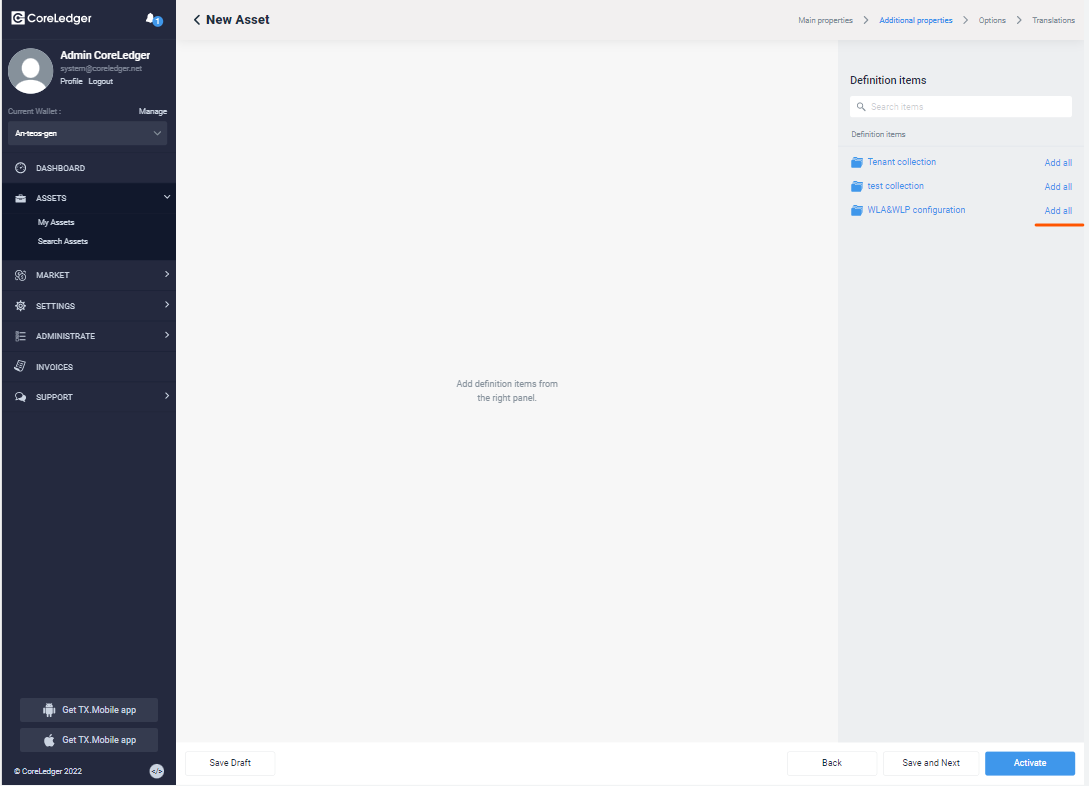
Task: Switch to the Options step
Action: coord(992,20)
